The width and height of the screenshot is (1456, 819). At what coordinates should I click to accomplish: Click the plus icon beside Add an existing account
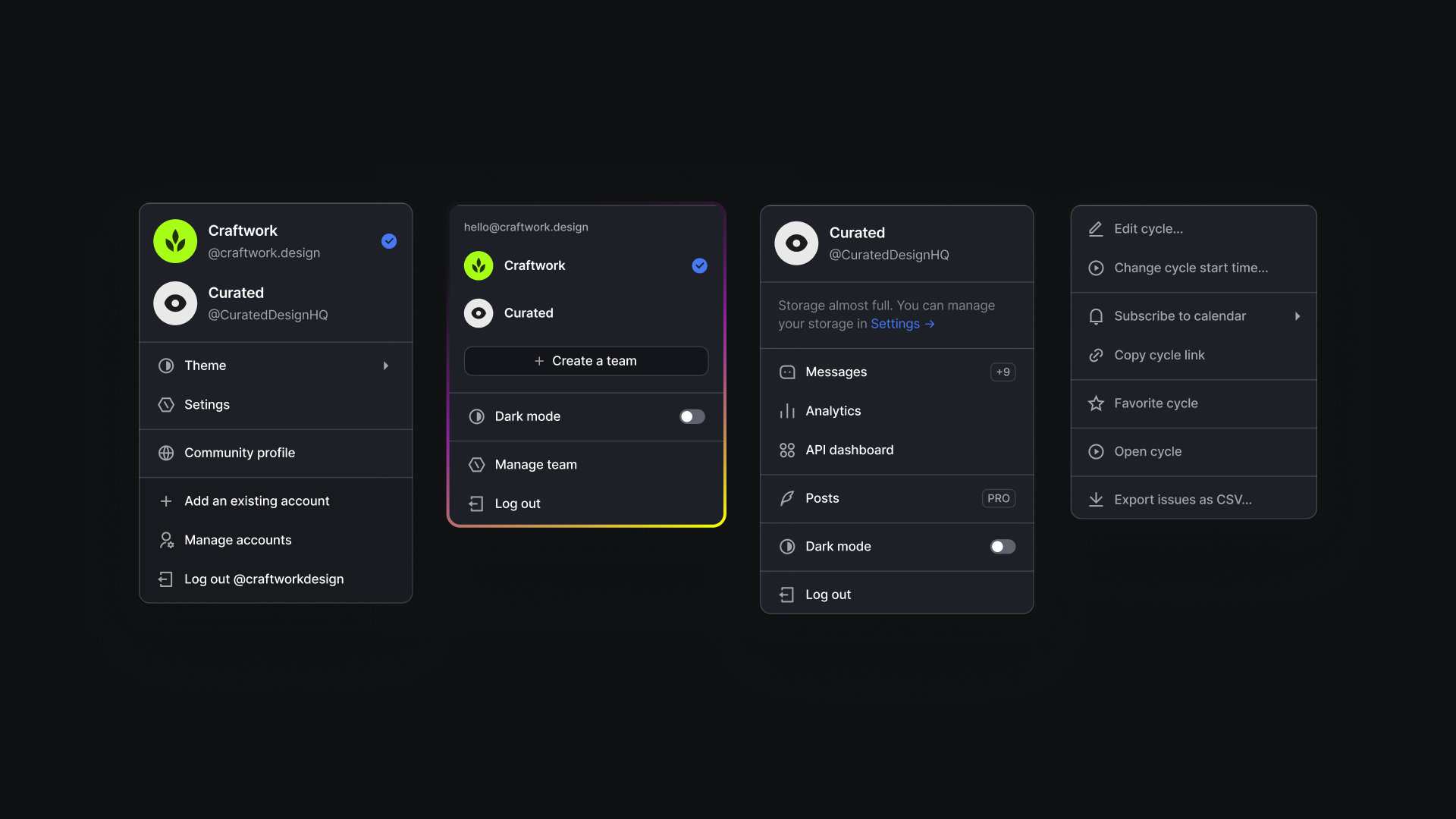coord(166,501)
